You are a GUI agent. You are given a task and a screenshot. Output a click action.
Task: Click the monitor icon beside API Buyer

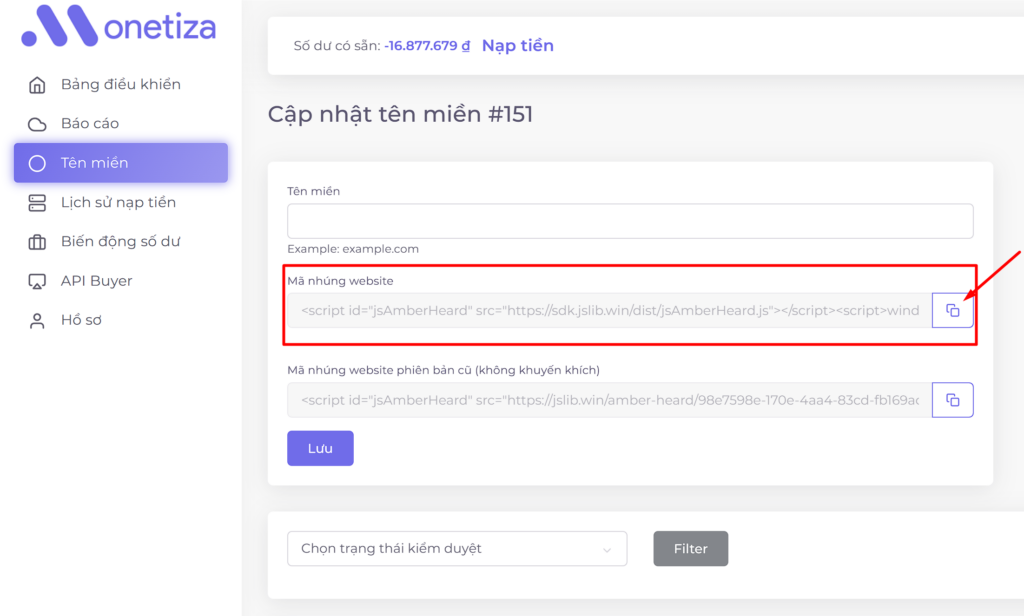point(37,282)
